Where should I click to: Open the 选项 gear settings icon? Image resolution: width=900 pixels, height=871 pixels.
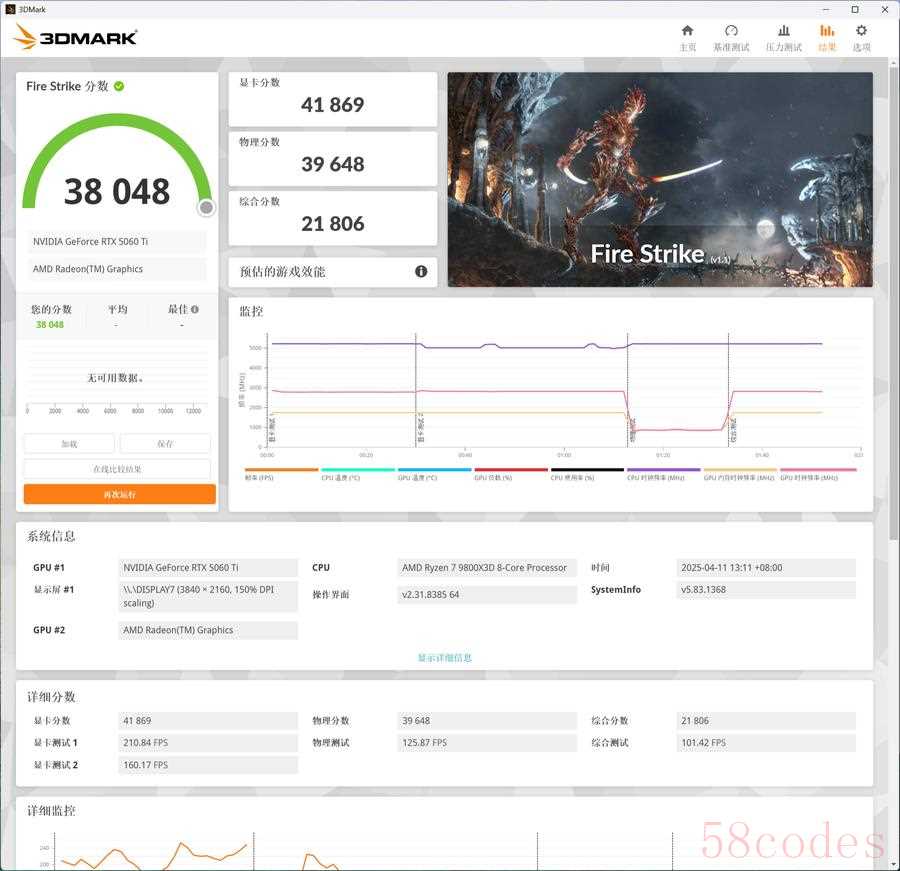861,37
